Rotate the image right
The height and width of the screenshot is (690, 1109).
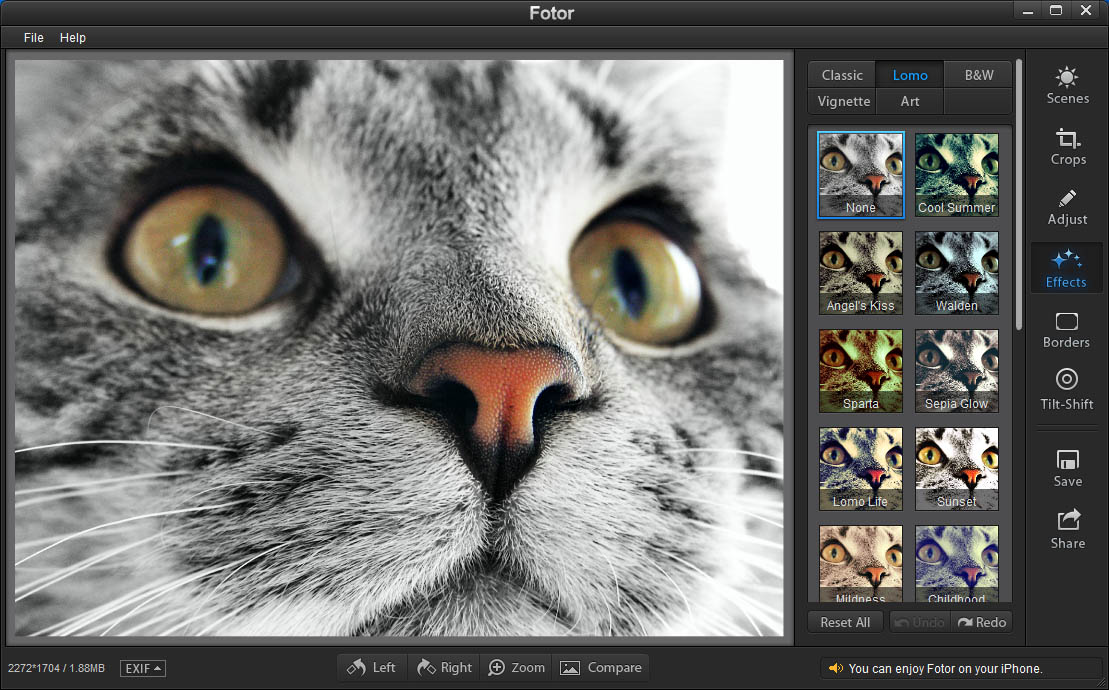444,667
